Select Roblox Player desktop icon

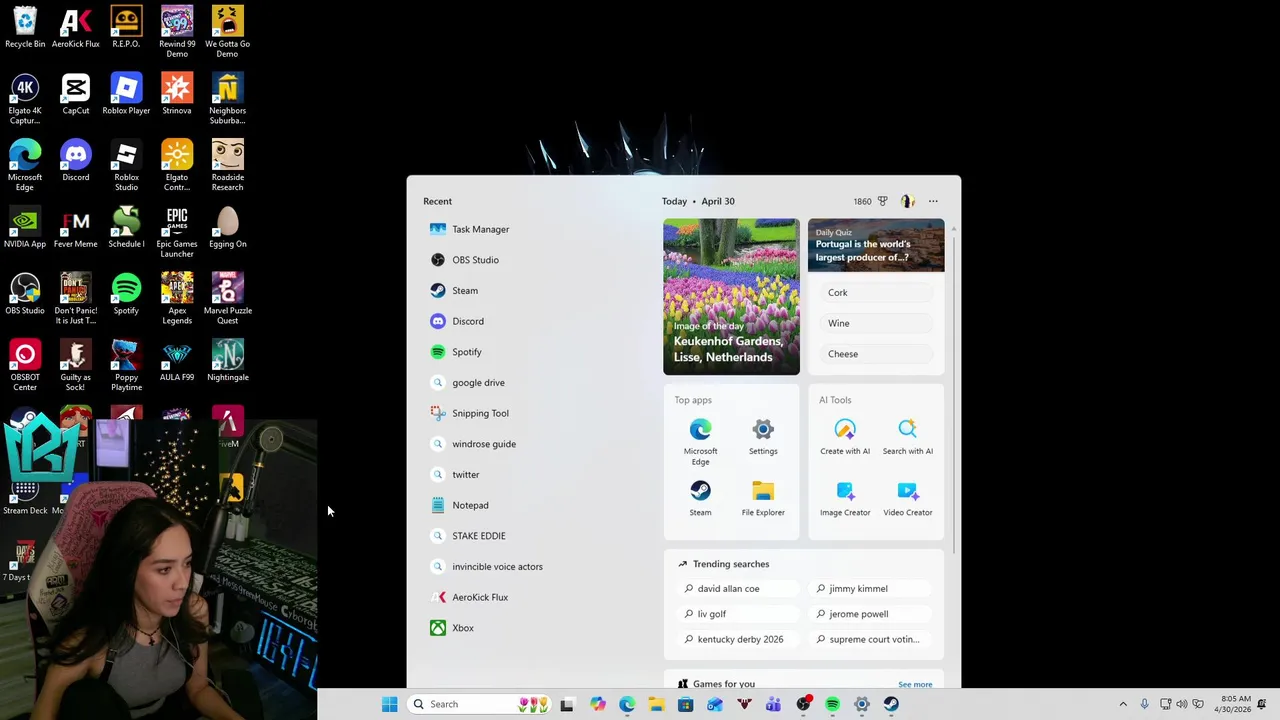click(x=126, y=95)
